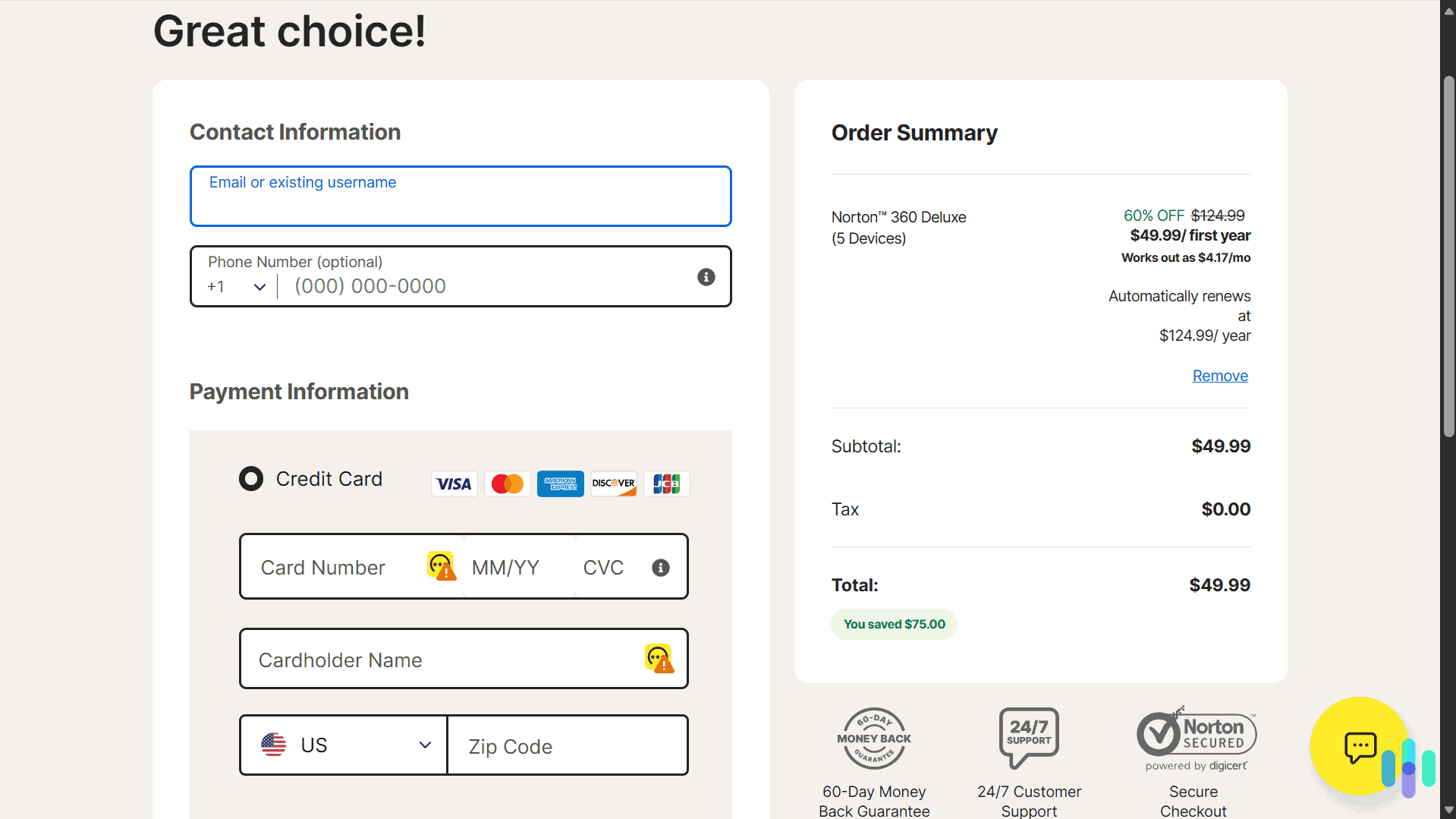Image resolution: width=1456 pixels, height=819 pixels.
Task: Remove Norton 360 Deluxe from order
Action: pos(1220,376)
